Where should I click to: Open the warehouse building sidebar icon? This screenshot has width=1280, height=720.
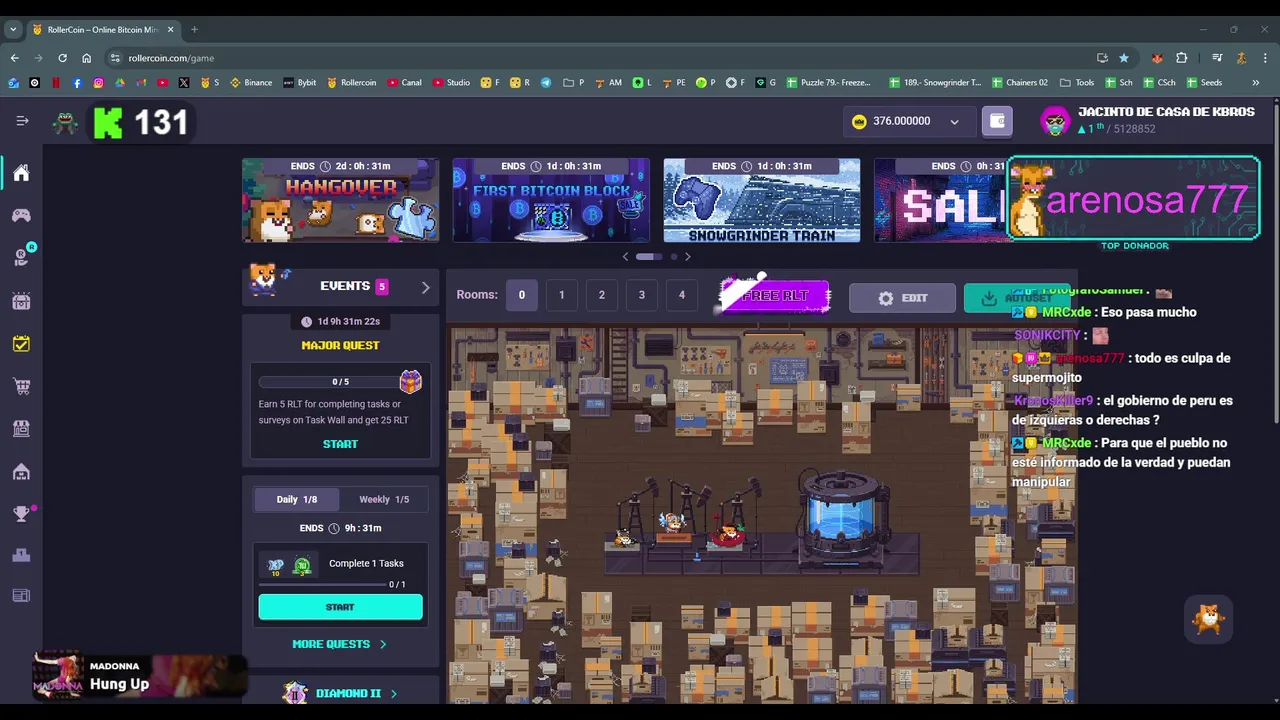(x=21, y=471)
